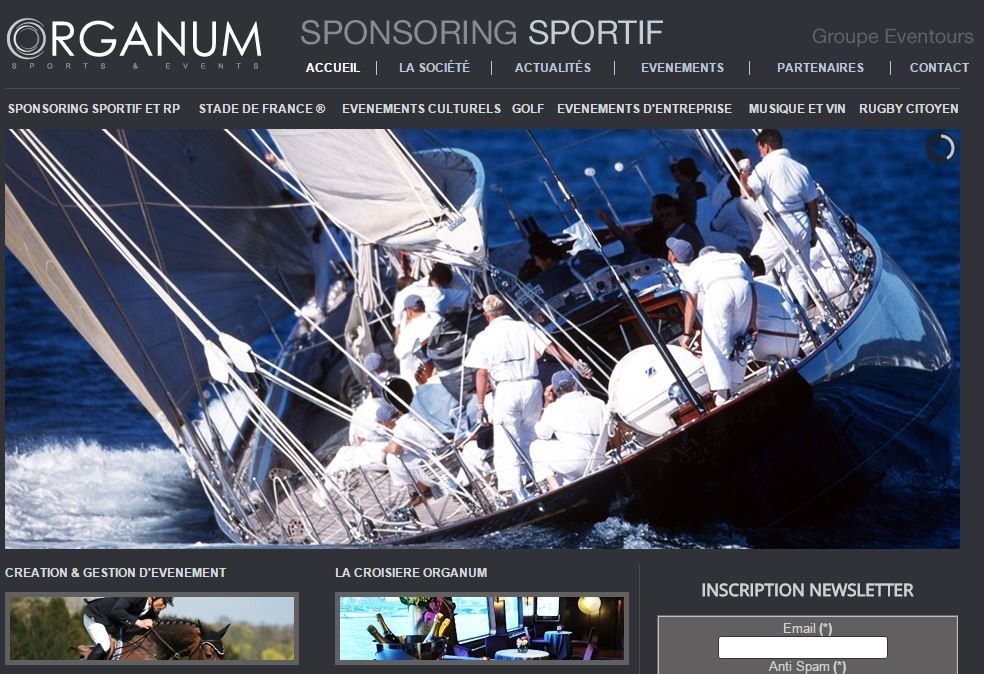
Task: Open the Accueil menu item
Action: tap(333, 68)
